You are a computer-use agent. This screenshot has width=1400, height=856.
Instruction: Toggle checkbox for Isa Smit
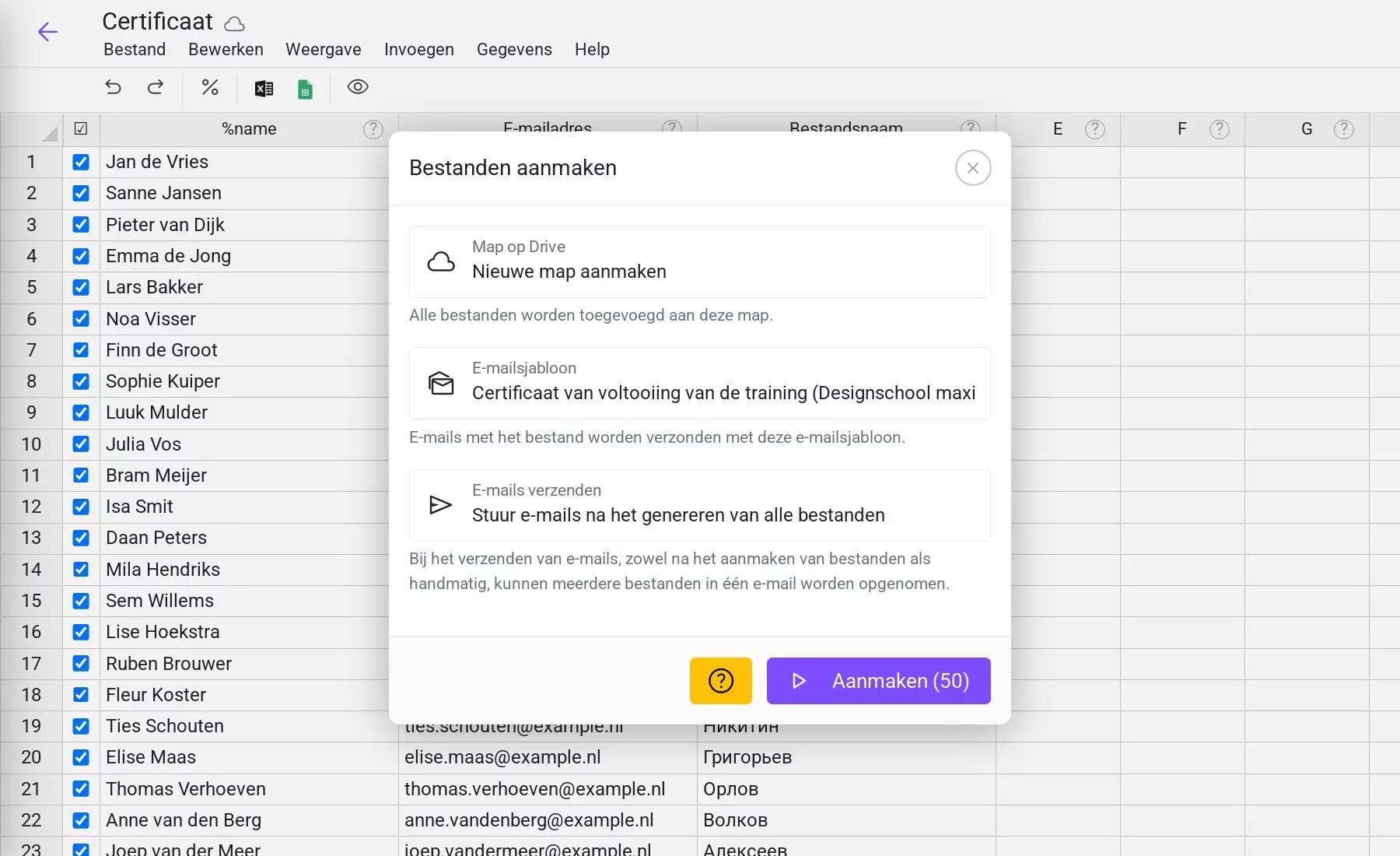(x=81, y=507)
